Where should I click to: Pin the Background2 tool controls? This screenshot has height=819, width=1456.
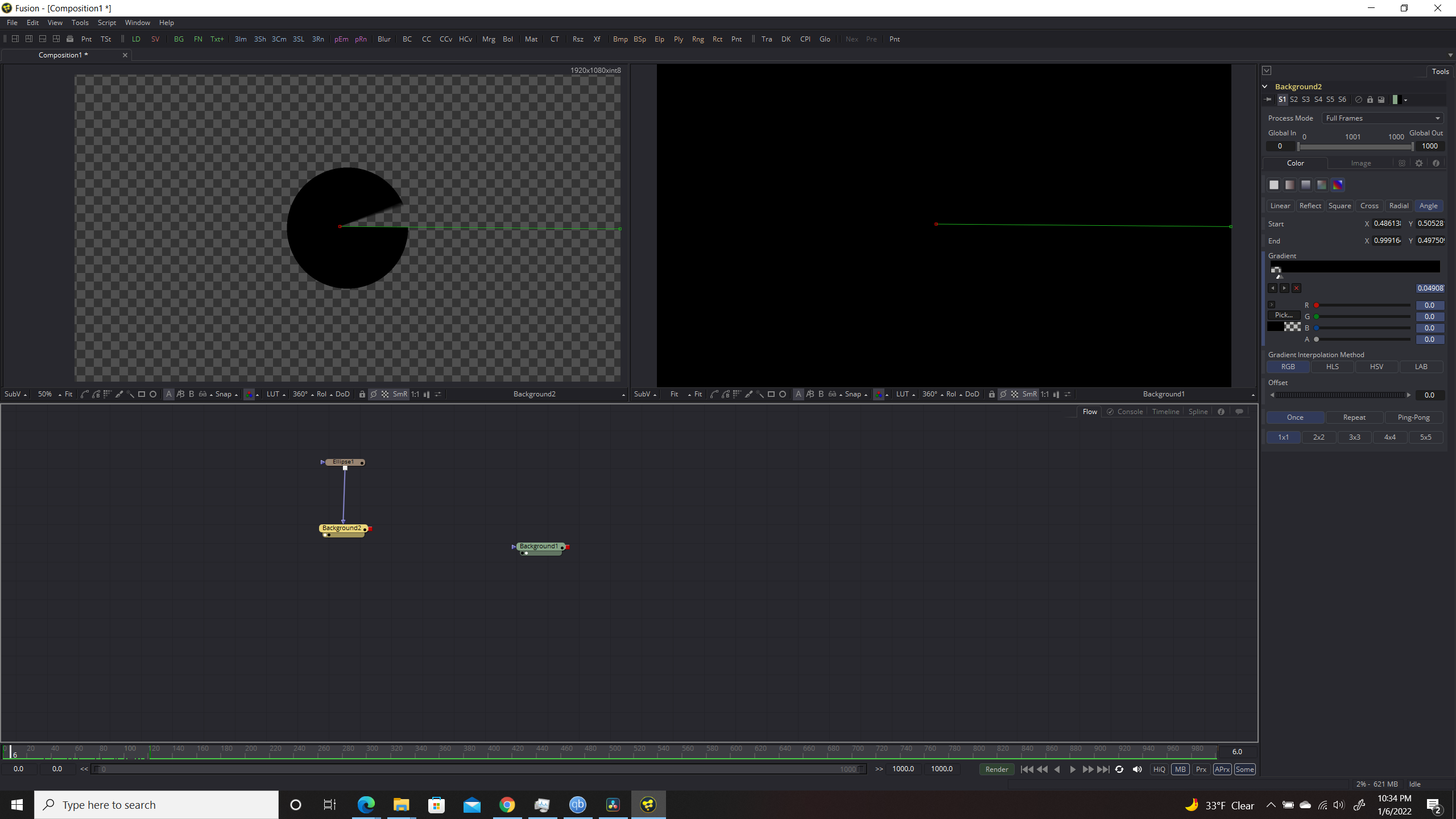(1268, 100)
